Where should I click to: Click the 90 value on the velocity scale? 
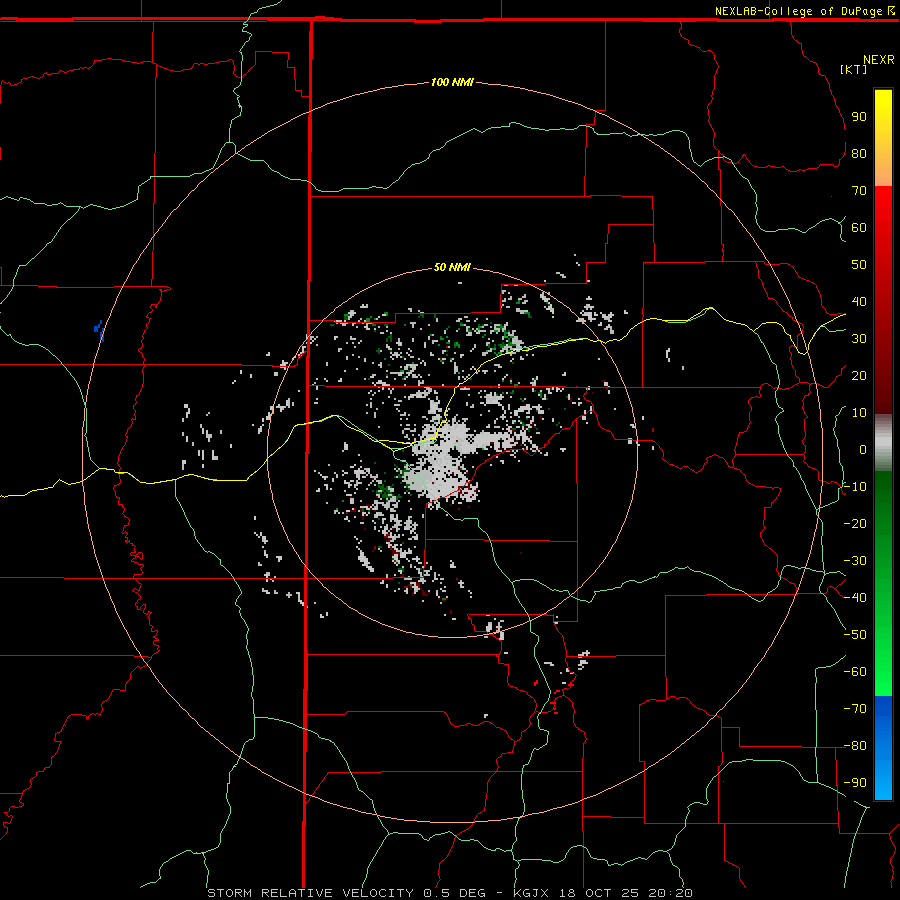[x=859, y=117]
